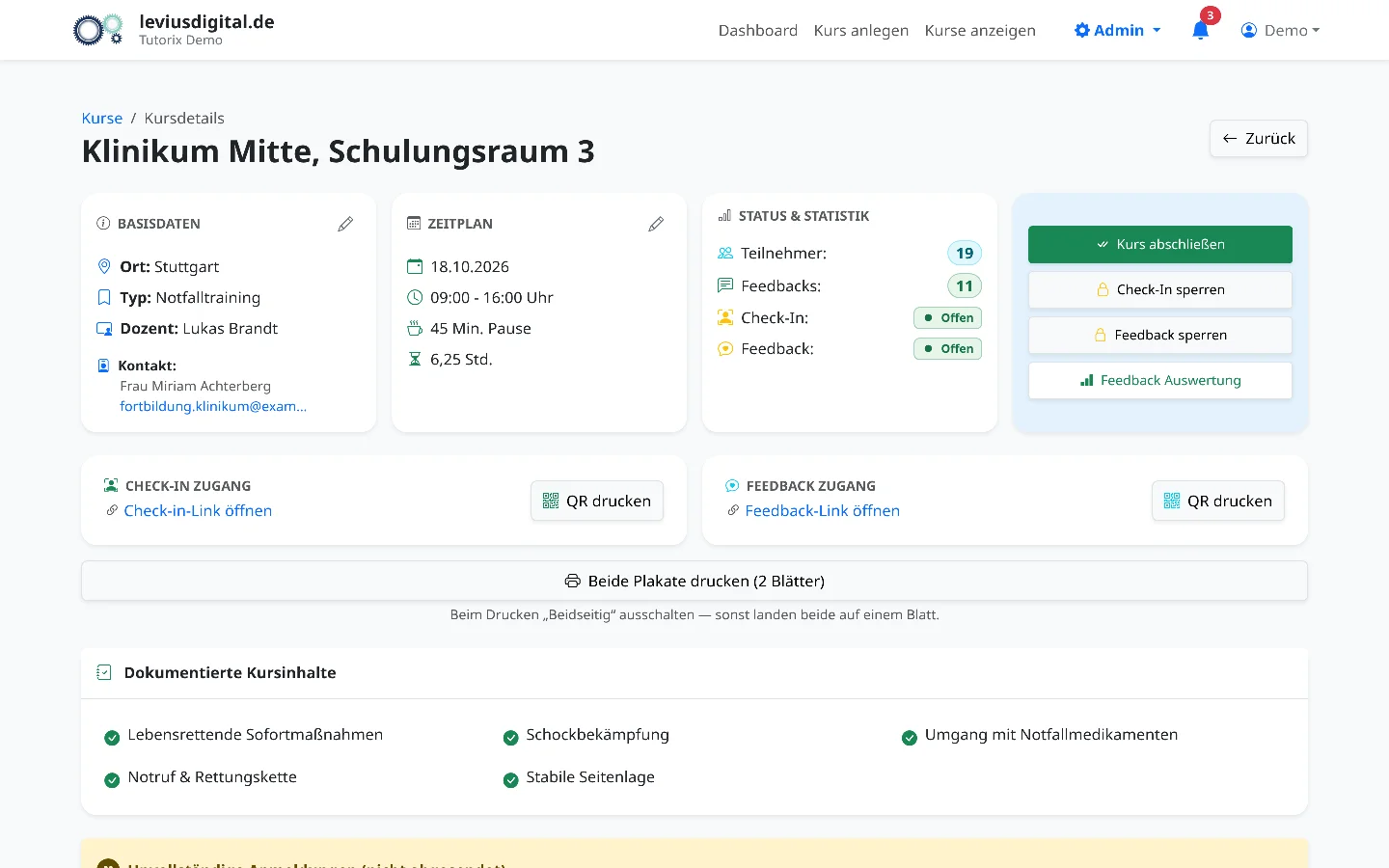1389x868 pixels.
Task: Click the Teilnehmer count badge 19
Action: 965,253
